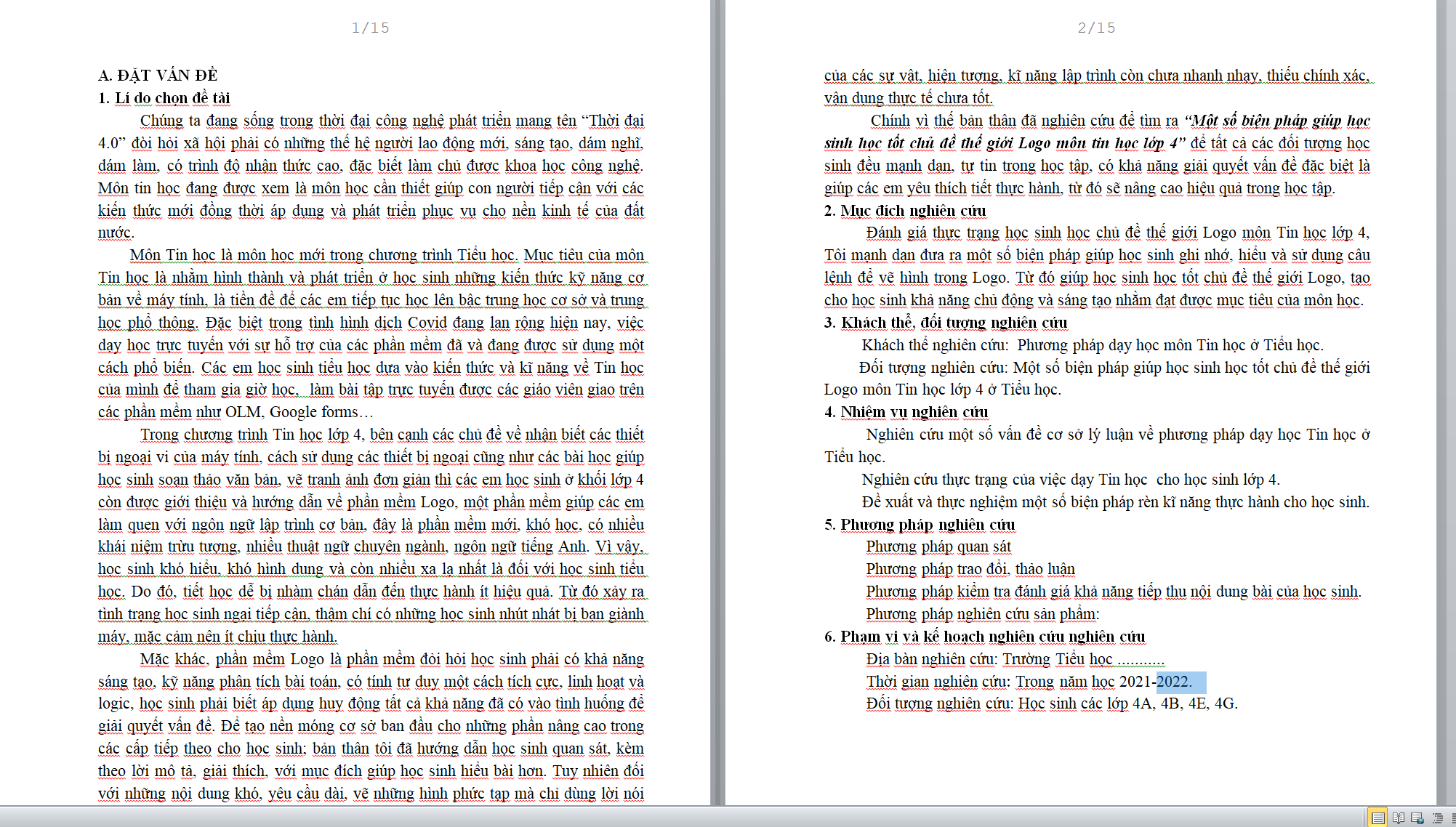Viewport: 1456px width, 827px height.
Task: Click heading '1. Lí do chọn đề tài'
Action: [164, 98]
